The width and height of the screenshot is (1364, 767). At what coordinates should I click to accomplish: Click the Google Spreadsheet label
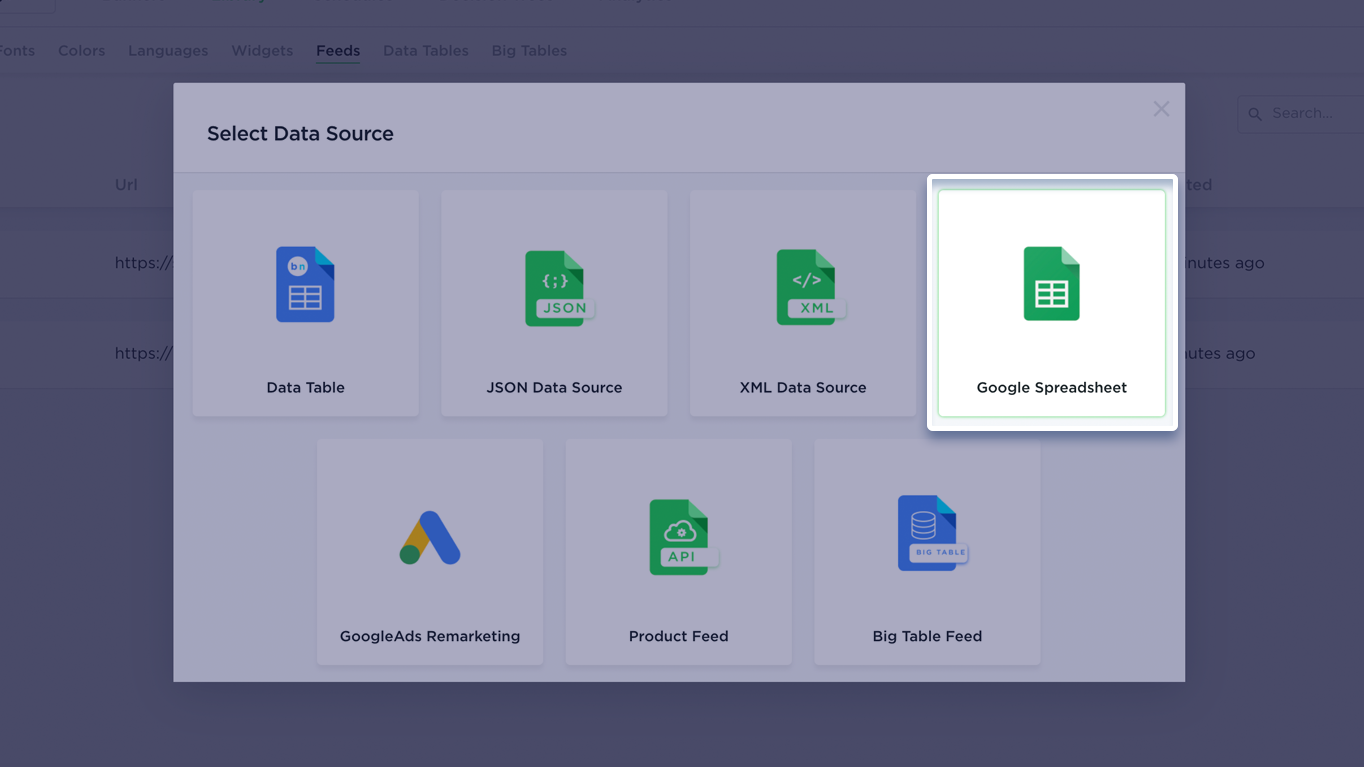[1051, 388]
